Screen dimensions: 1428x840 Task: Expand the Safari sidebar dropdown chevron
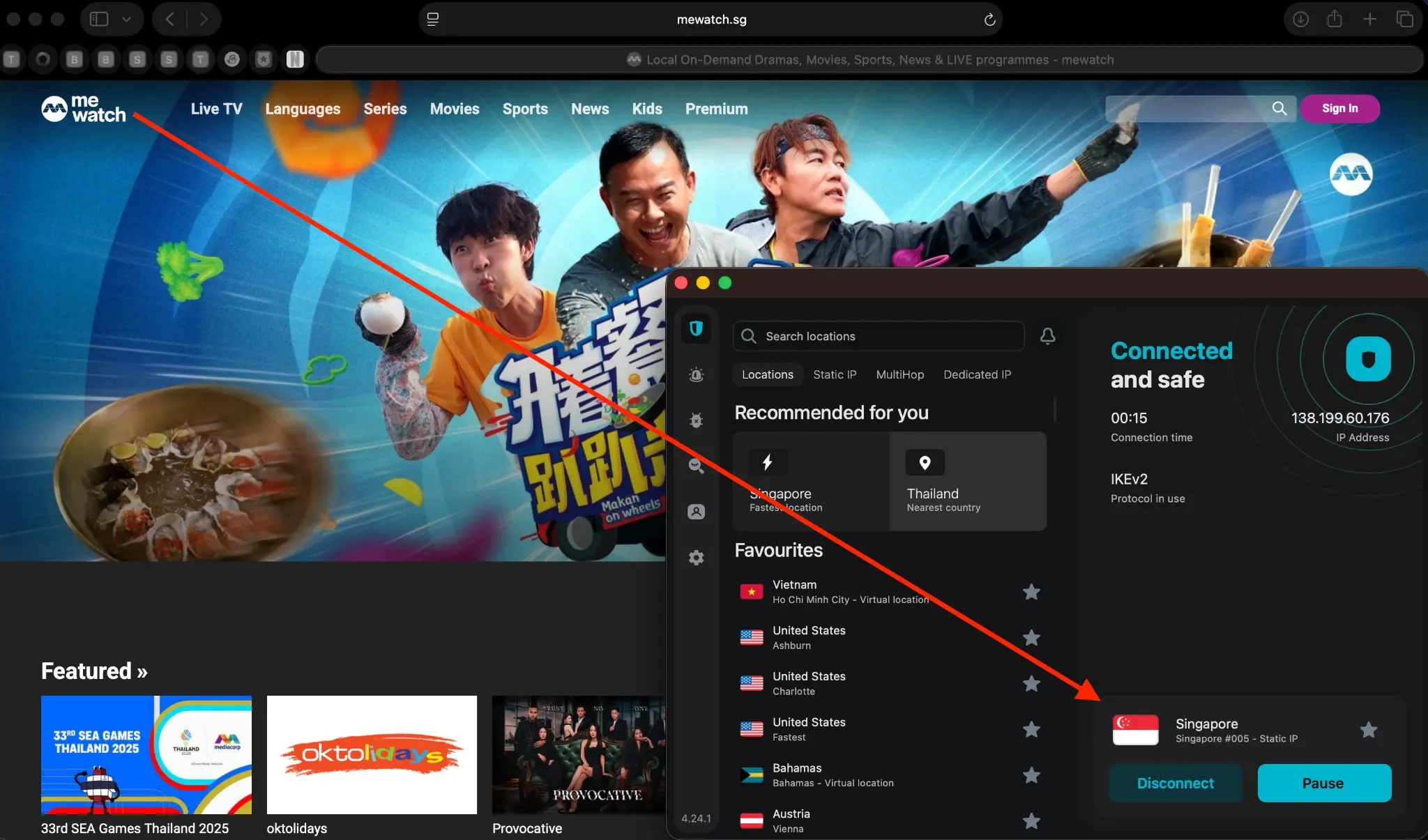126,19
